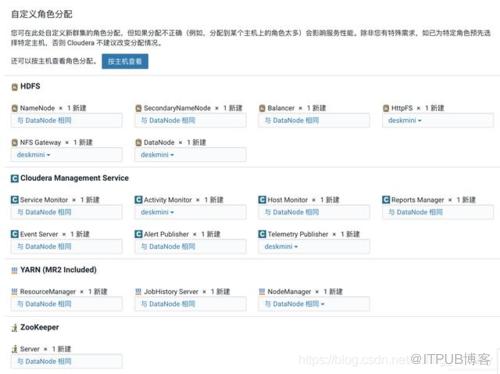Click the JobHistory Server role label
Image resolution: width=500 pixels, height=374 pixels.
pos(171,292)
